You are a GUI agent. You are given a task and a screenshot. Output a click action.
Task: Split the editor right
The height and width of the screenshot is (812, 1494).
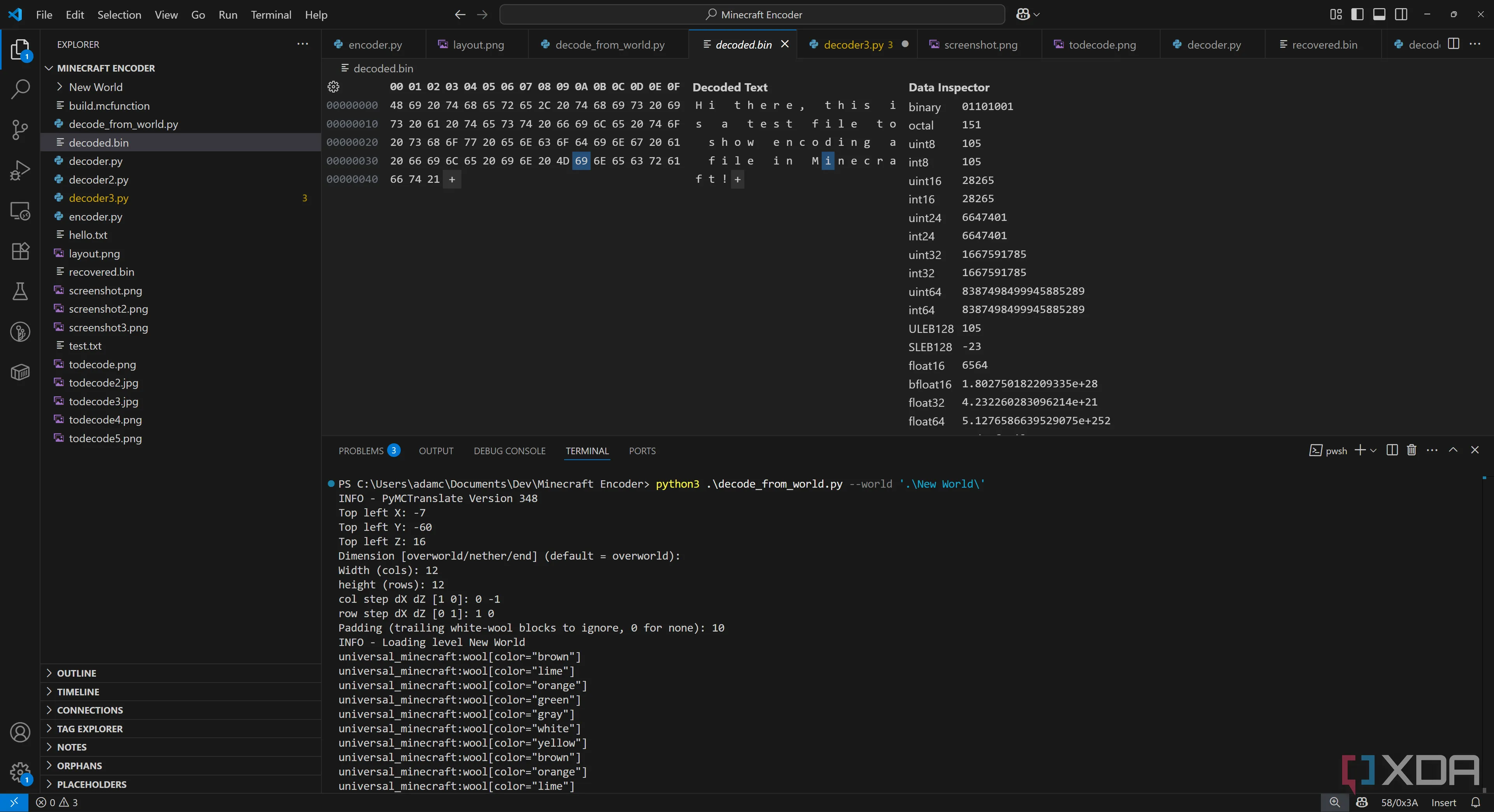(x=1454, y=44)
